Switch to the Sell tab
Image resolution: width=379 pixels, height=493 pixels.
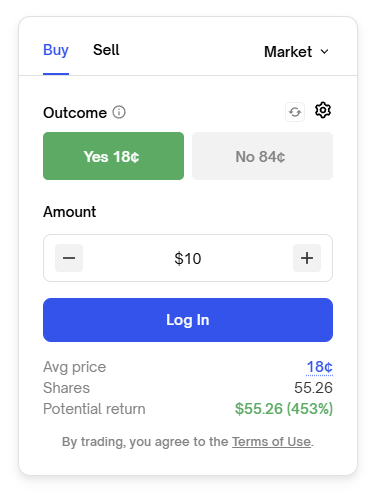tap(106, 50)
